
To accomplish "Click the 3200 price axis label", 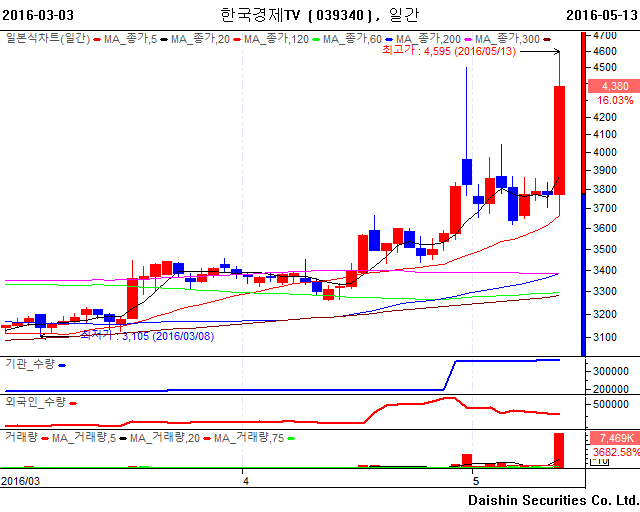I will pos(605,314).
